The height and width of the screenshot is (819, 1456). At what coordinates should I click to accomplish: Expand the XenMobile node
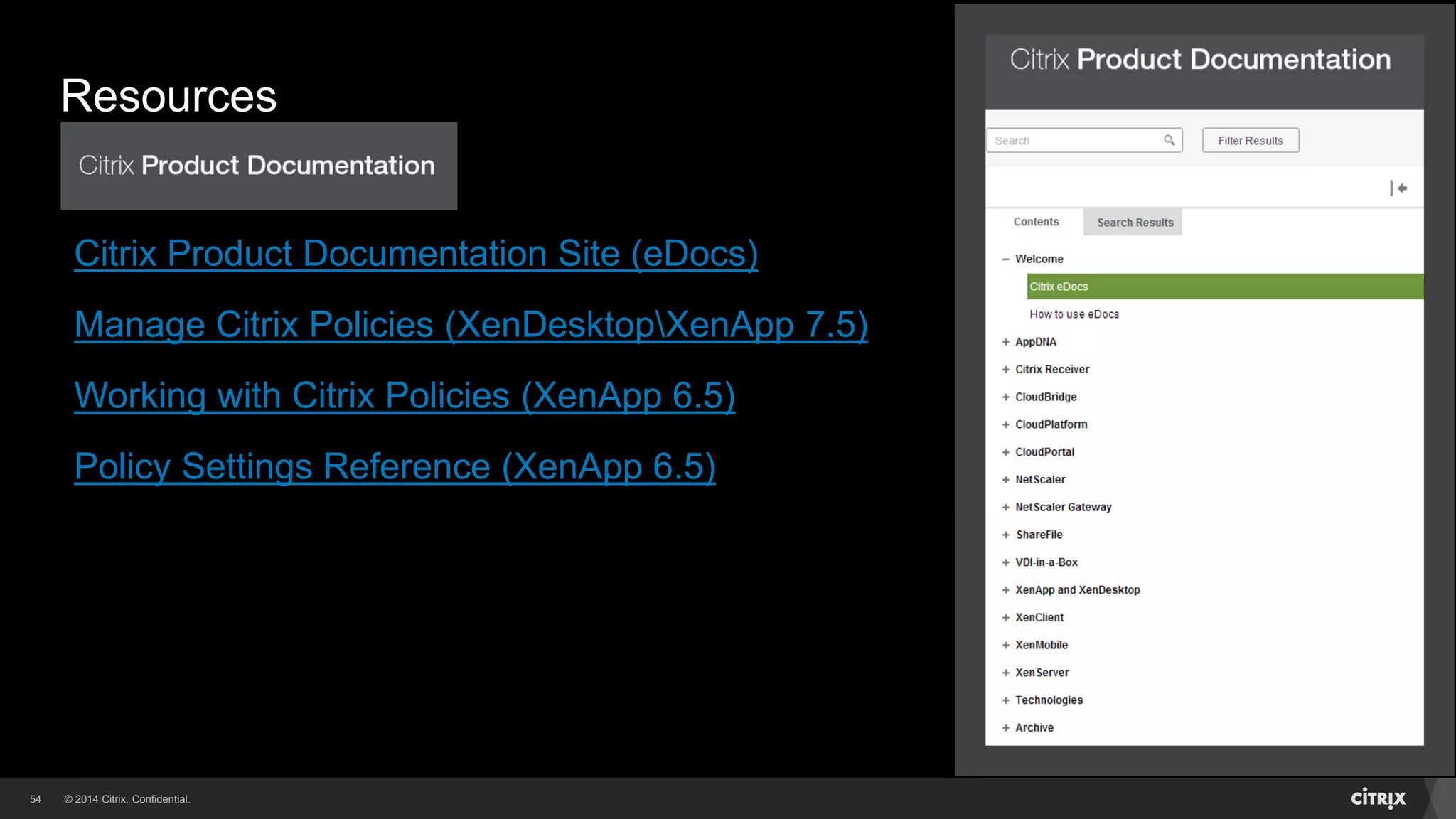[1005, 646]
